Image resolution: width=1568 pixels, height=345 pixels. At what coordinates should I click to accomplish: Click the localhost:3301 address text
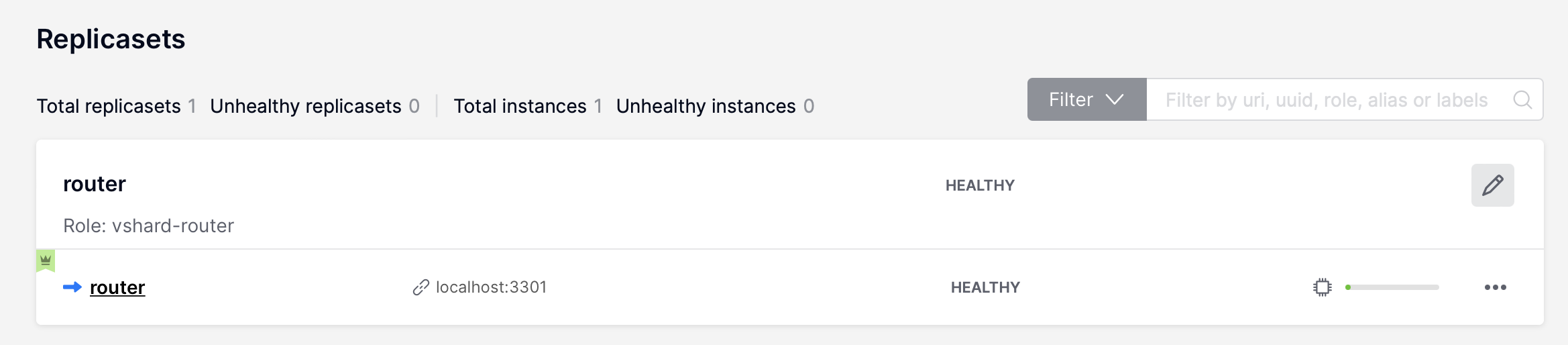click(491, 287)
